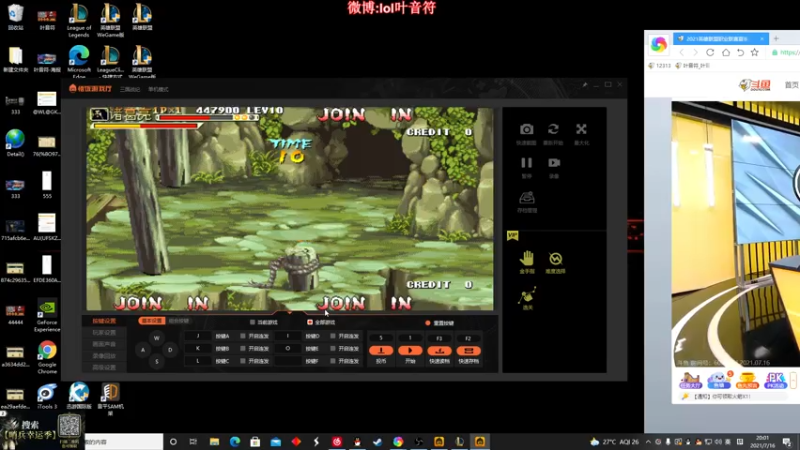
Task: Open new tab in browser window
Action: point(776,38)
